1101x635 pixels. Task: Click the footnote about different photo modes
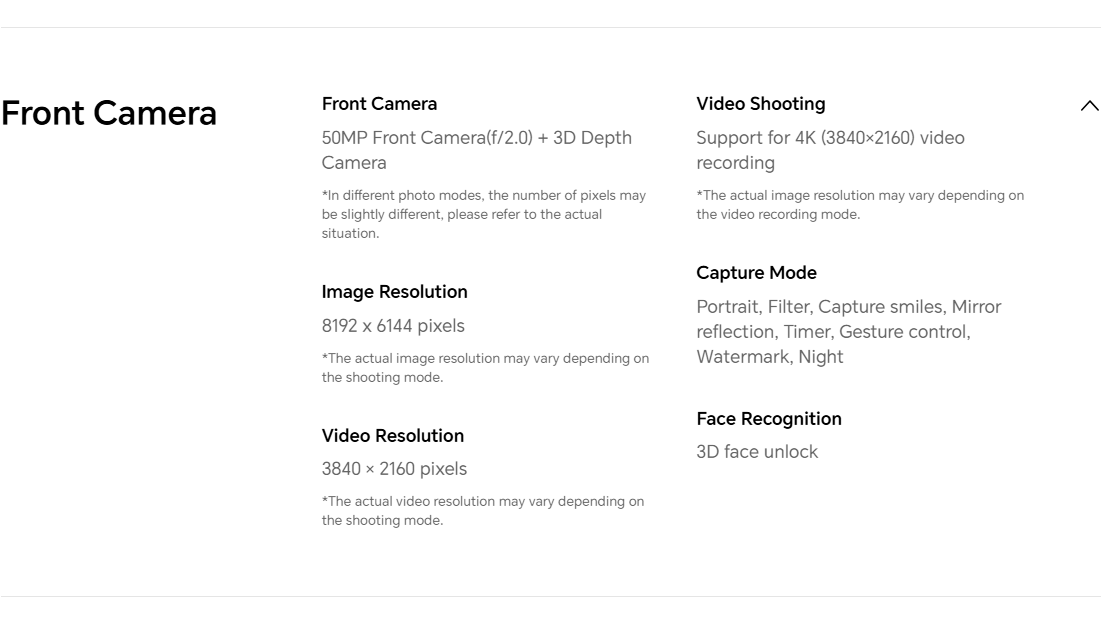tap(483, 214)
